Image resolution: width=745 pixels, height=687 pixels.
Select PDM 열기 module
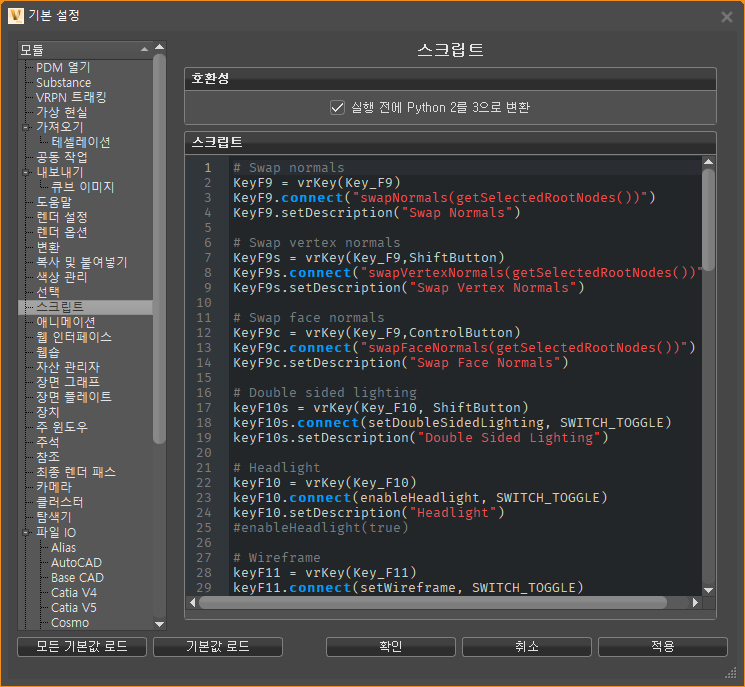pos(63,67)
